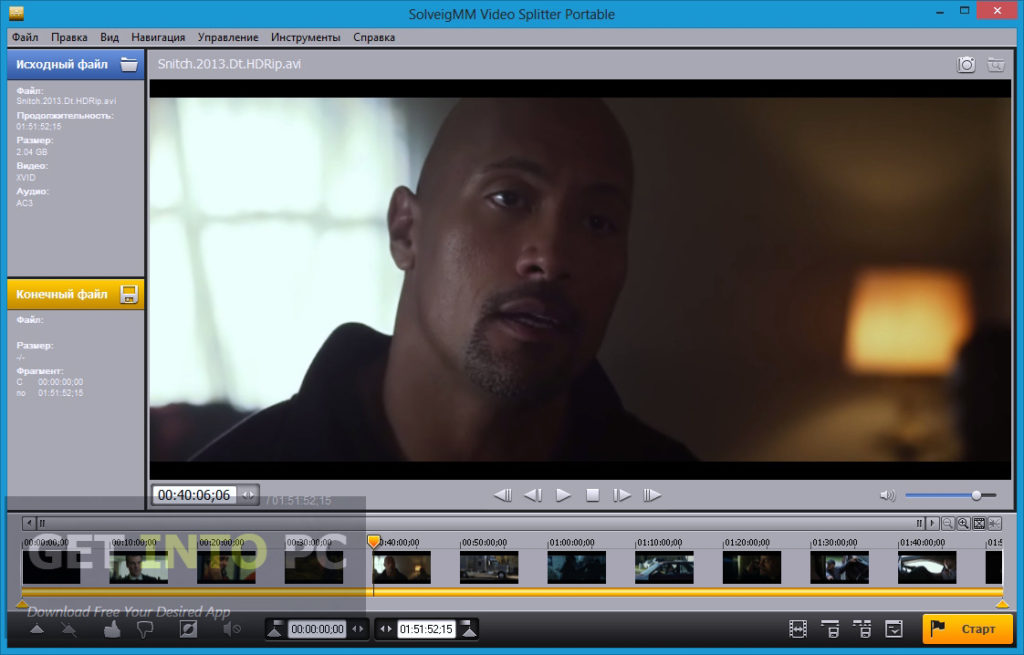Image resolution: width=1024 pixels, height=655 pixels.
Task: Click the save output file floppy icon
Action: (x=129, y=294)
